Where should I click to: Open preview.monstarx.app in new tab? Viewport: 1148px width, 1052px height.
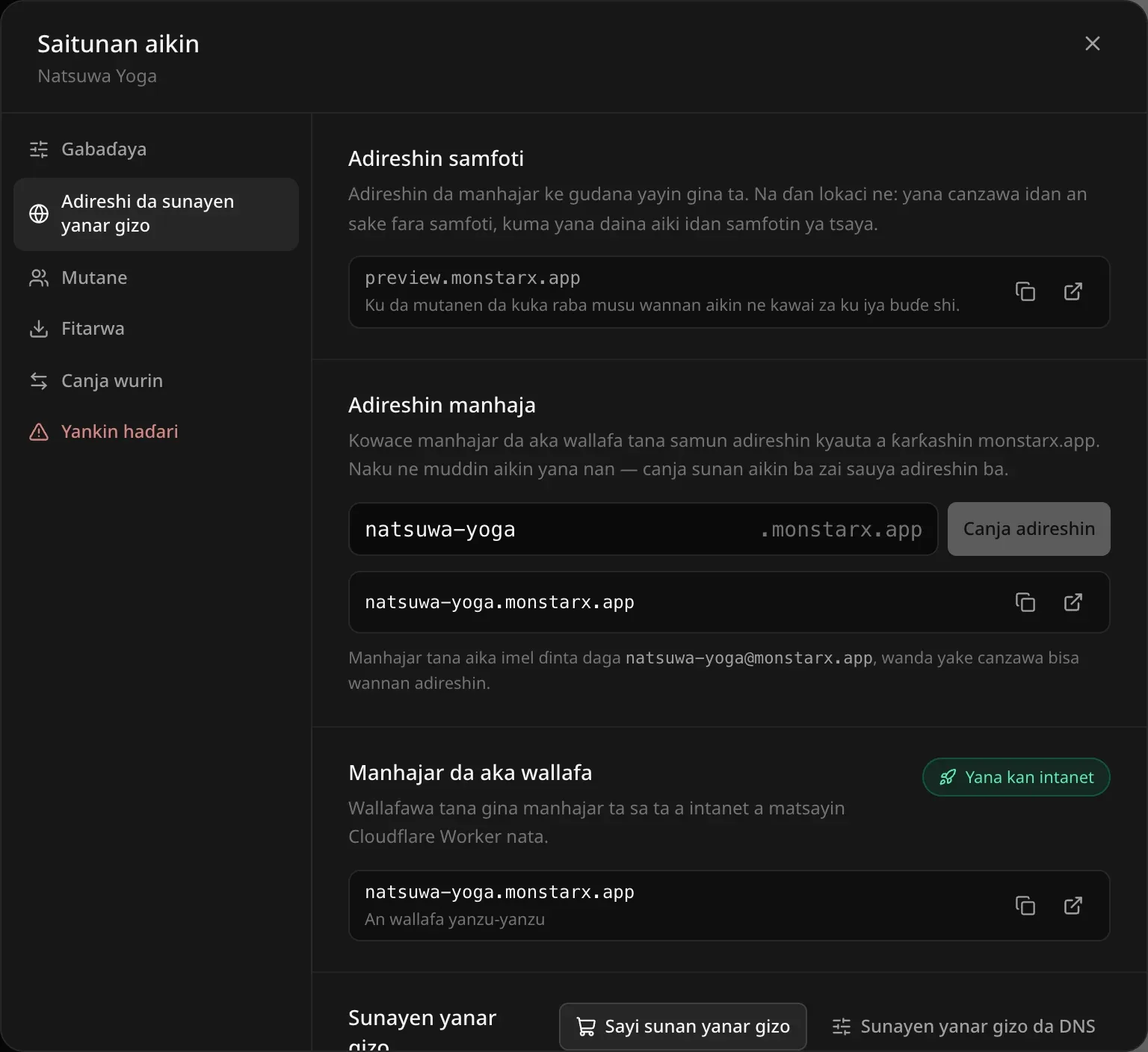pyautogui.click(x=1073, y=291)
